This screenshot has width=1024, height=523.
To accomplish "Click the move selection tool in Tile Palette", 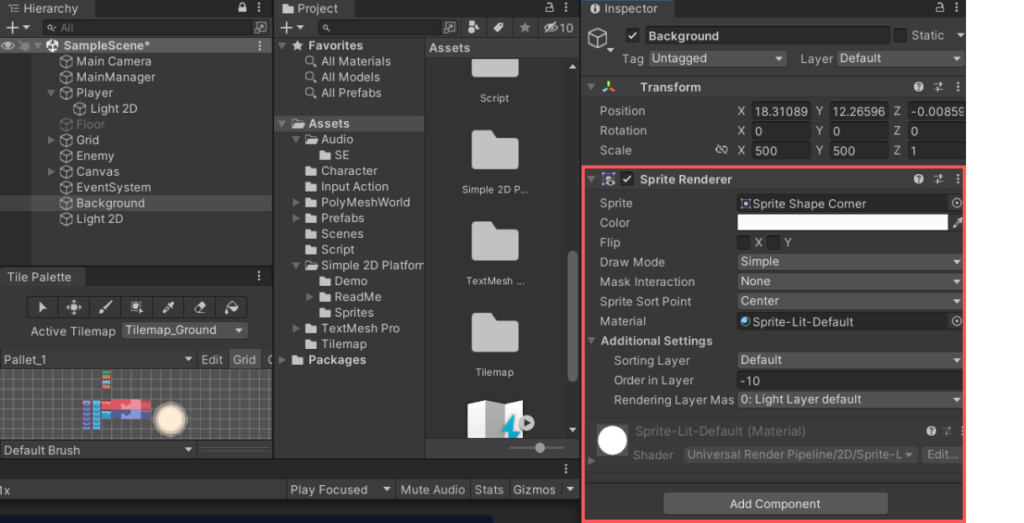I will (74, 307).
